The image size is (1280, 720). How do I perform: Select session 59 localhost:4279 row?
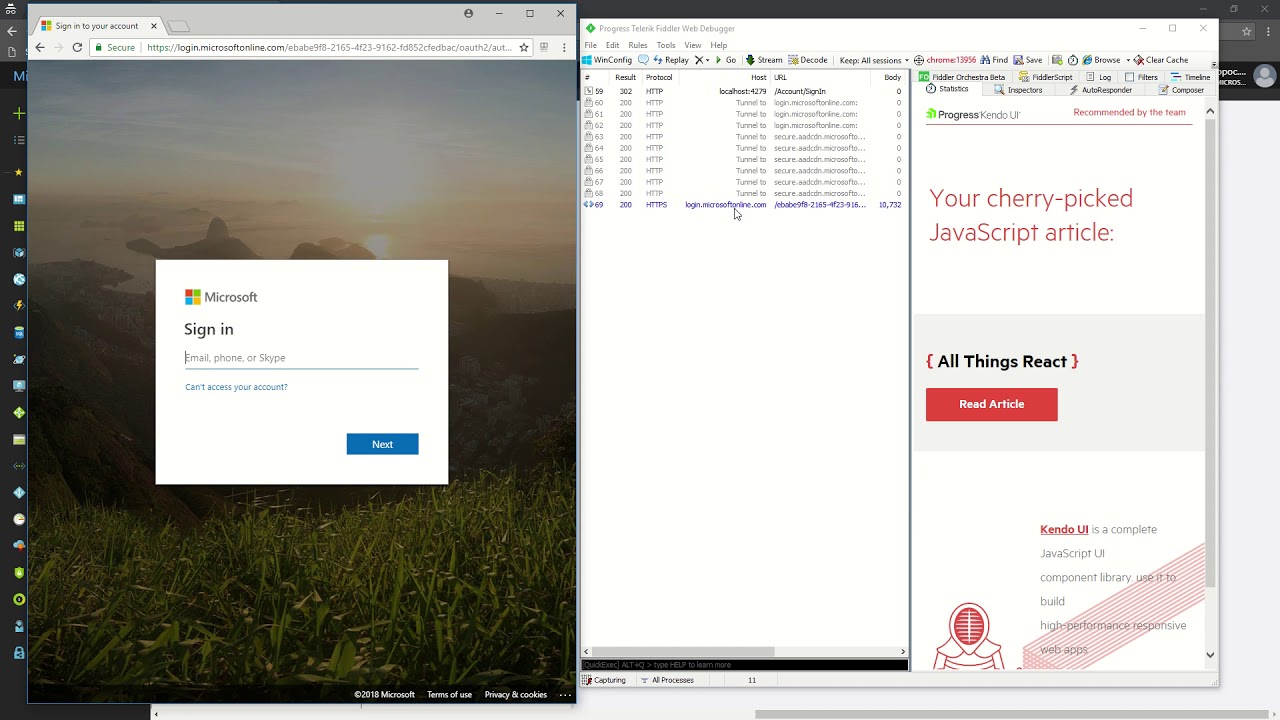point(744,91)
